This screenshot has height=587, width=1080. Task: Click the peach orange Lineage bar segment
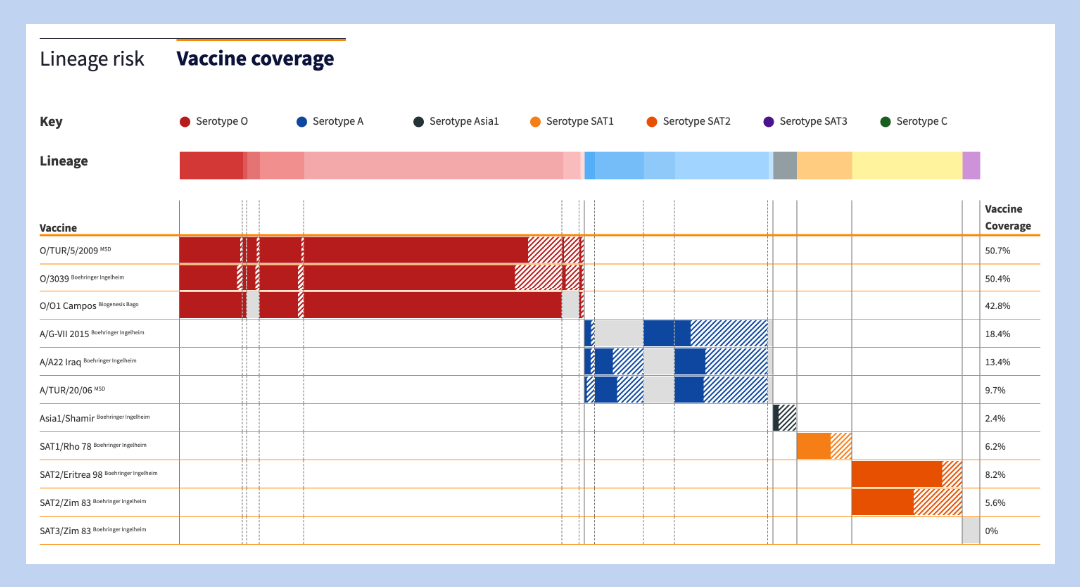(x=824, y=165)
